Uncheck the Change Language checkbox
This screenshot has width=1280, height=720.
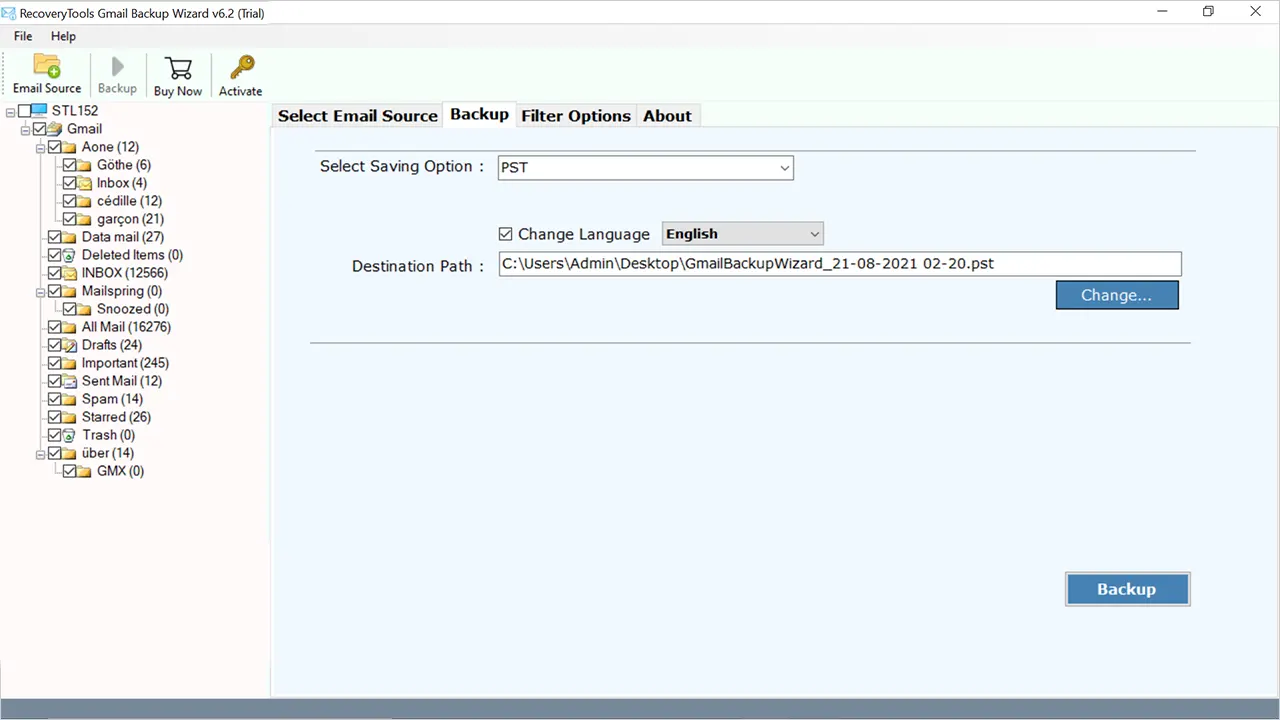point(505,234)
